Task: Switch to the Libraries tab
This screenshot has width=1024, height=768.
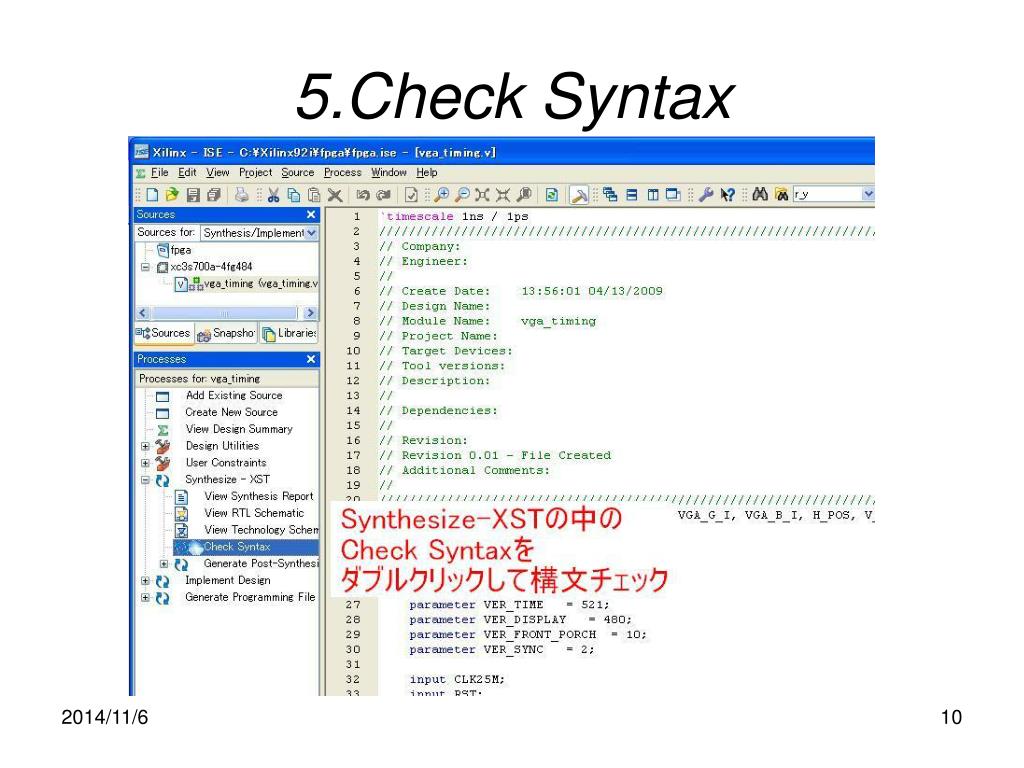Action: (x=289, y=333)
